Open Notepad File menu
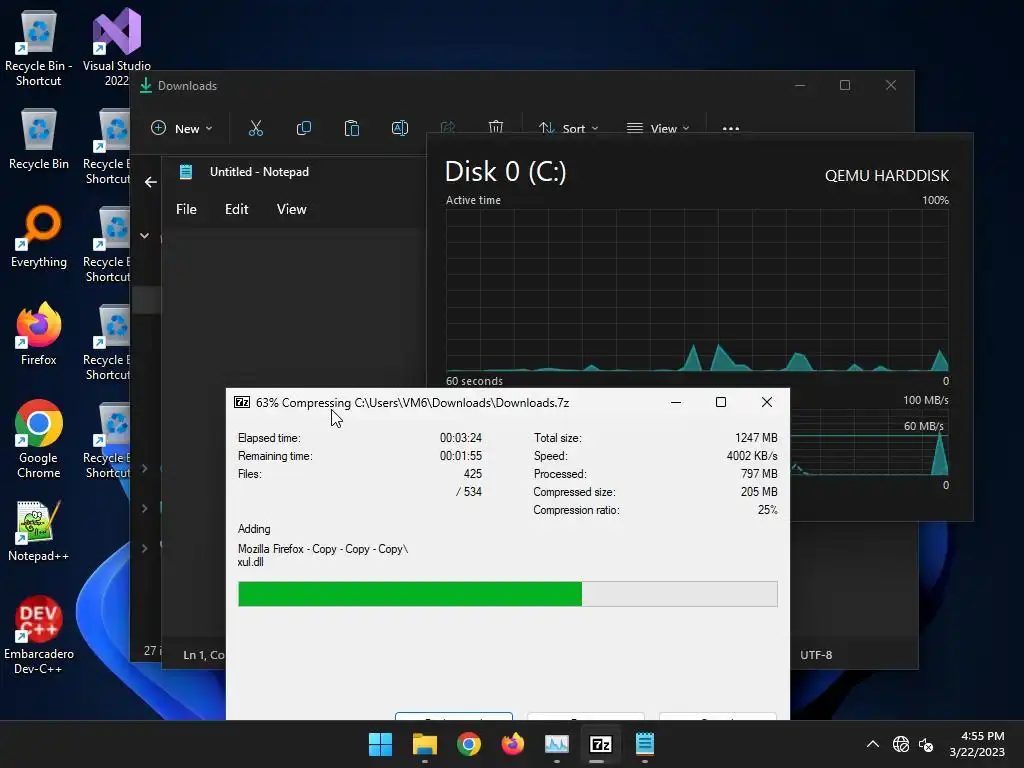 (x=186, y=209)
